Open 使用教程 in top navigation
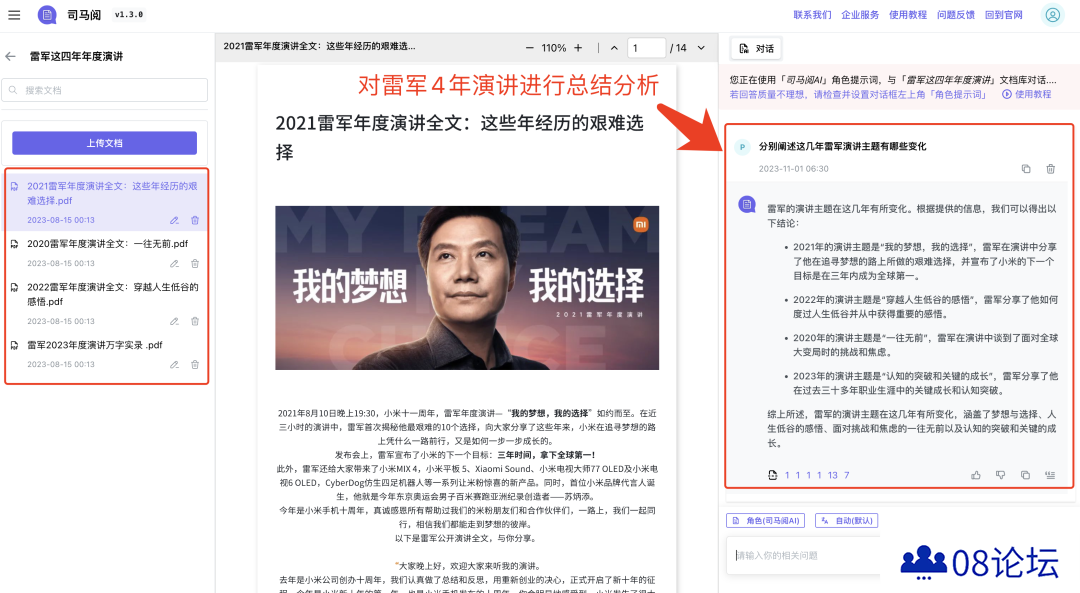1080x593 pixels. [908, 14]
